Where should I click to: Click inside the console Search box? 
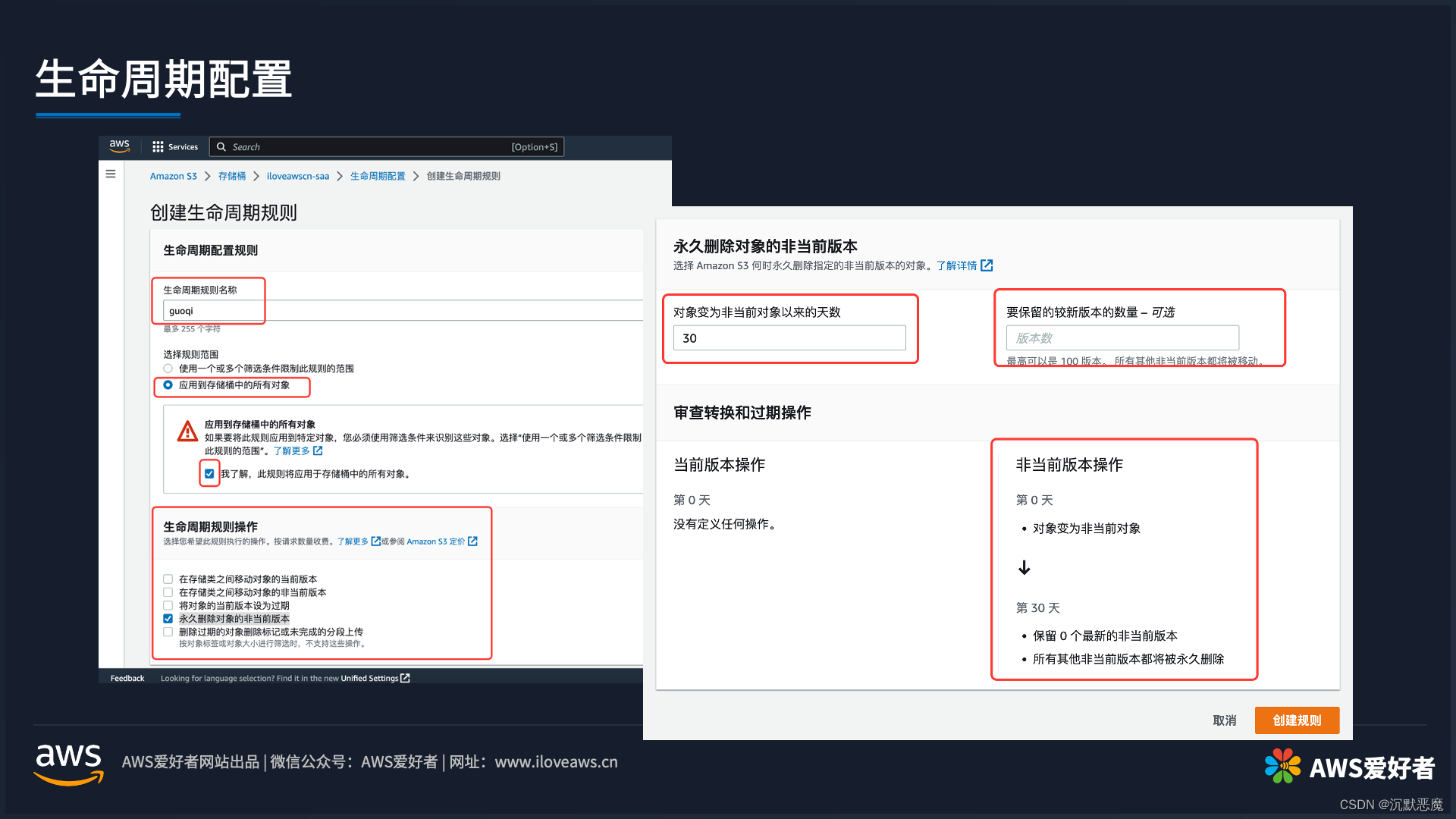tap(387, 147)
